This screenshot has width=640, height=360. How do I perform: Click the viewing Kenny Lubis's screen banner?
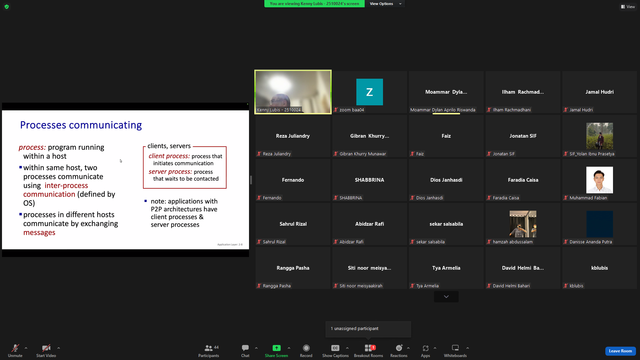314,4
